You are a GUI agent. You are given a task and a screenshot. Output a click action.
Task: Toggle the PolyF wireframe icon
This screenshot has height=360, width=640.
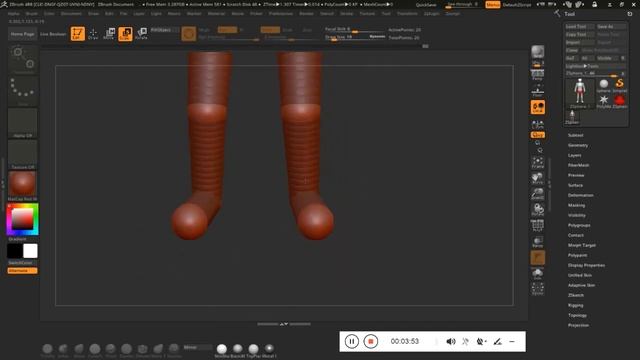pos(538,225)
